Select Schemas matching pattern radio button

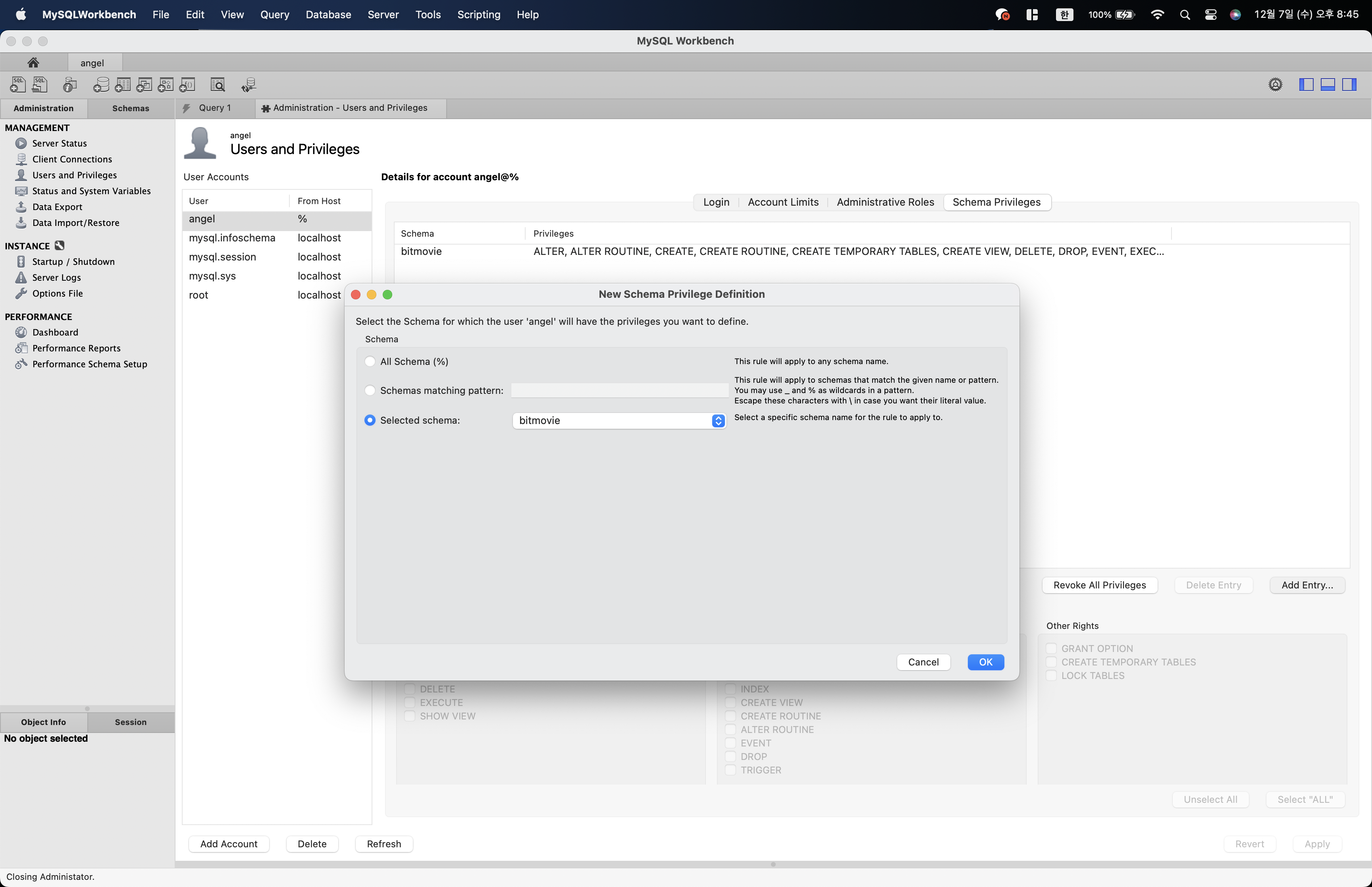tap(370, 391)
